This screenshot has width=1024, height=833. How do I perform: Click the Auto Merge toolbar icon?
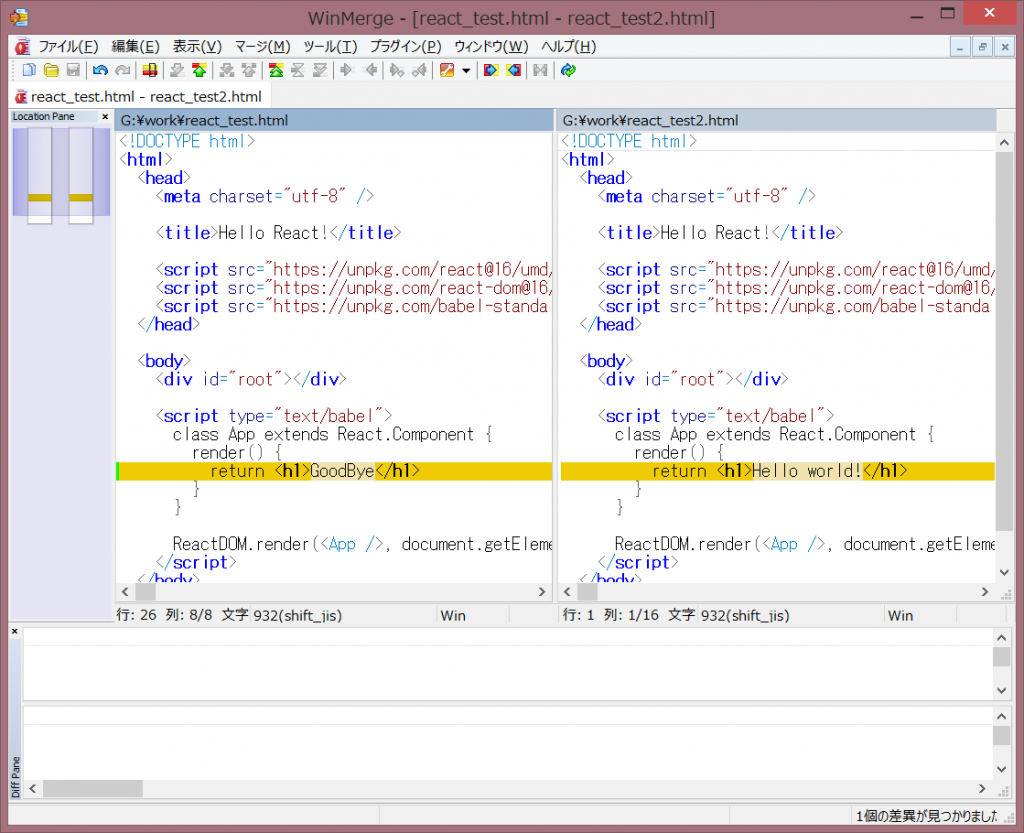click(x=540, y=70)
